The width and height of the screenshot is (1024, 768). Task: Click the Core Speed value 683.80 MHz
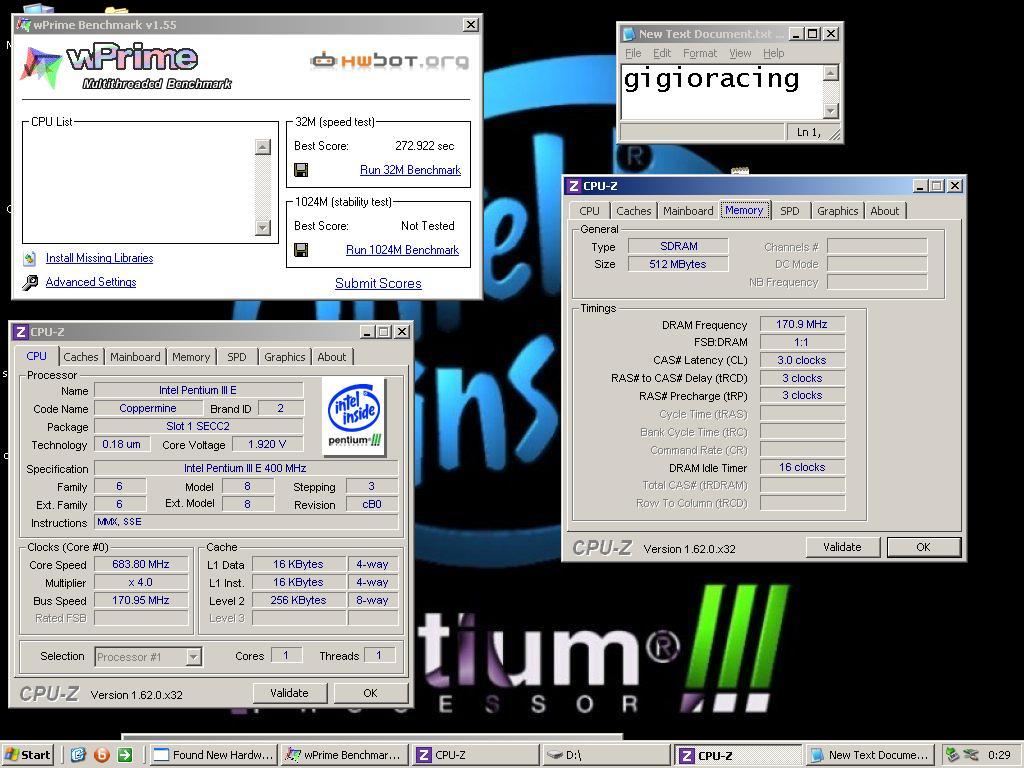(x=141, y=564)
